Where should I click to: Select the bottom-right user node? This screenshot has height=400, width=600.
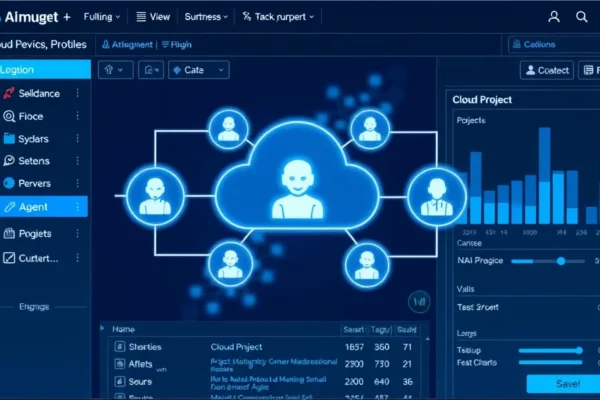(367, 265)
